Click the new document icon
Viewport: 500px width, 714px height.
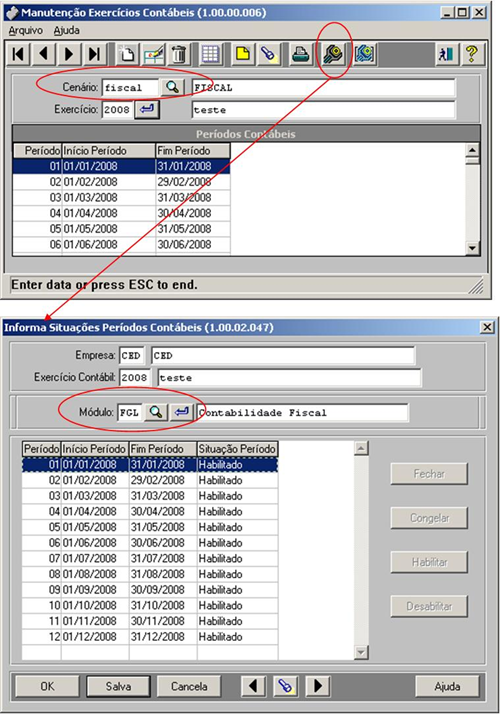click(127, 54)
